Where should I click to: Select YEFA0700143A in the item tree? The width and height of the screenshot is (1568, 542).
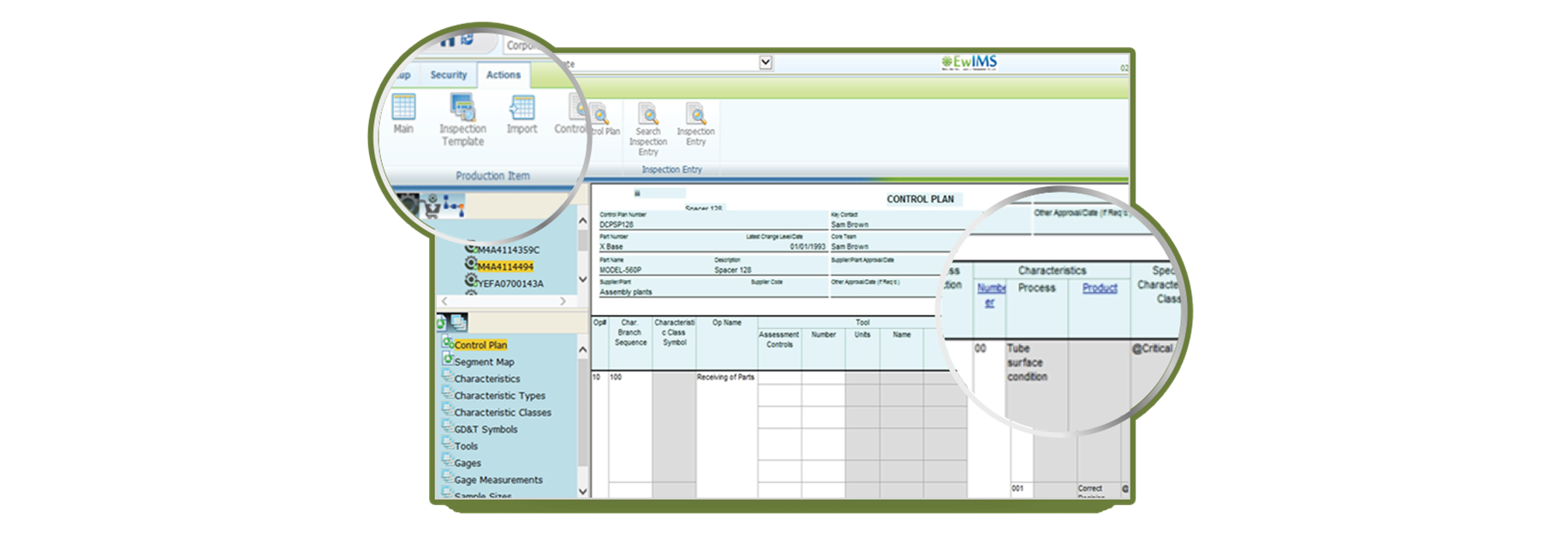510,284
